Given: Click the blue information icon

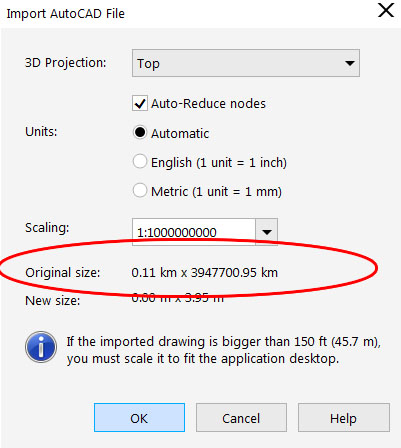Looking at the screenshot, I should [41, 347].
